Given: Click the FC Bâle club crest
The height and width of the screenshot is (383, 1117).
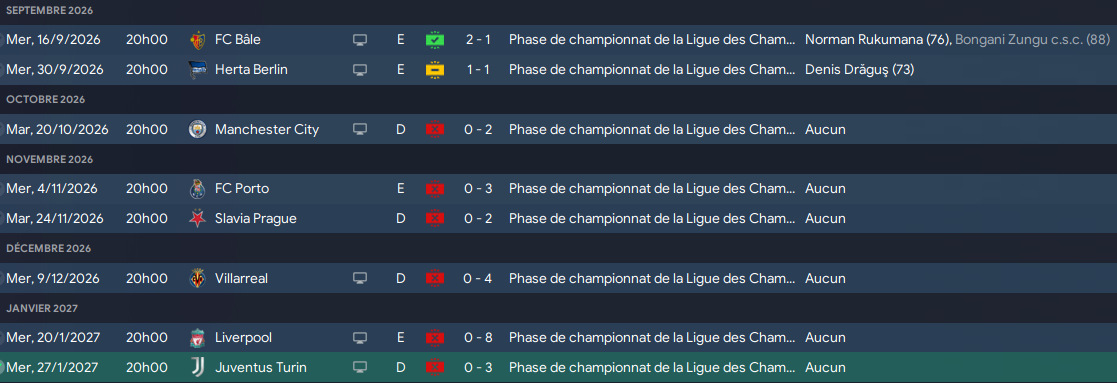Looking at the screenshot, I should point(197,40).
